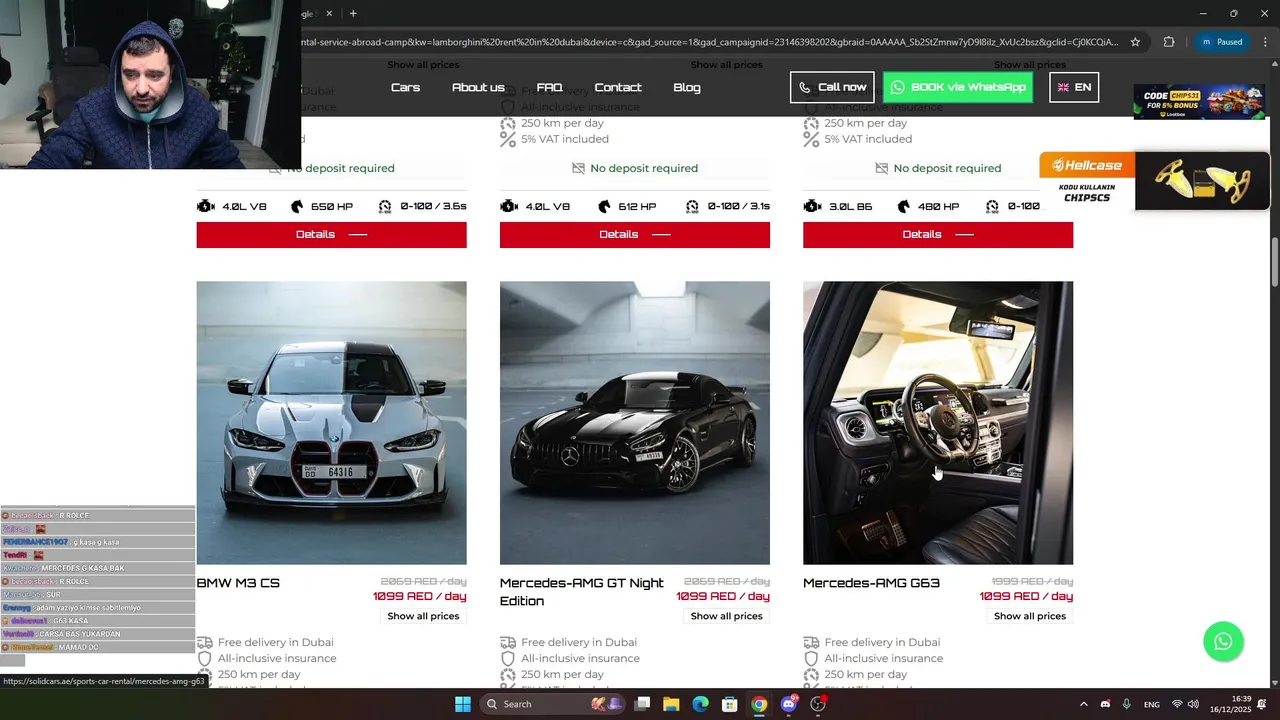This screenshot has height=720, width=1280.
Task: Click the timer icon beside 0-100 / 3.6s
Action: tap(385, 206)
